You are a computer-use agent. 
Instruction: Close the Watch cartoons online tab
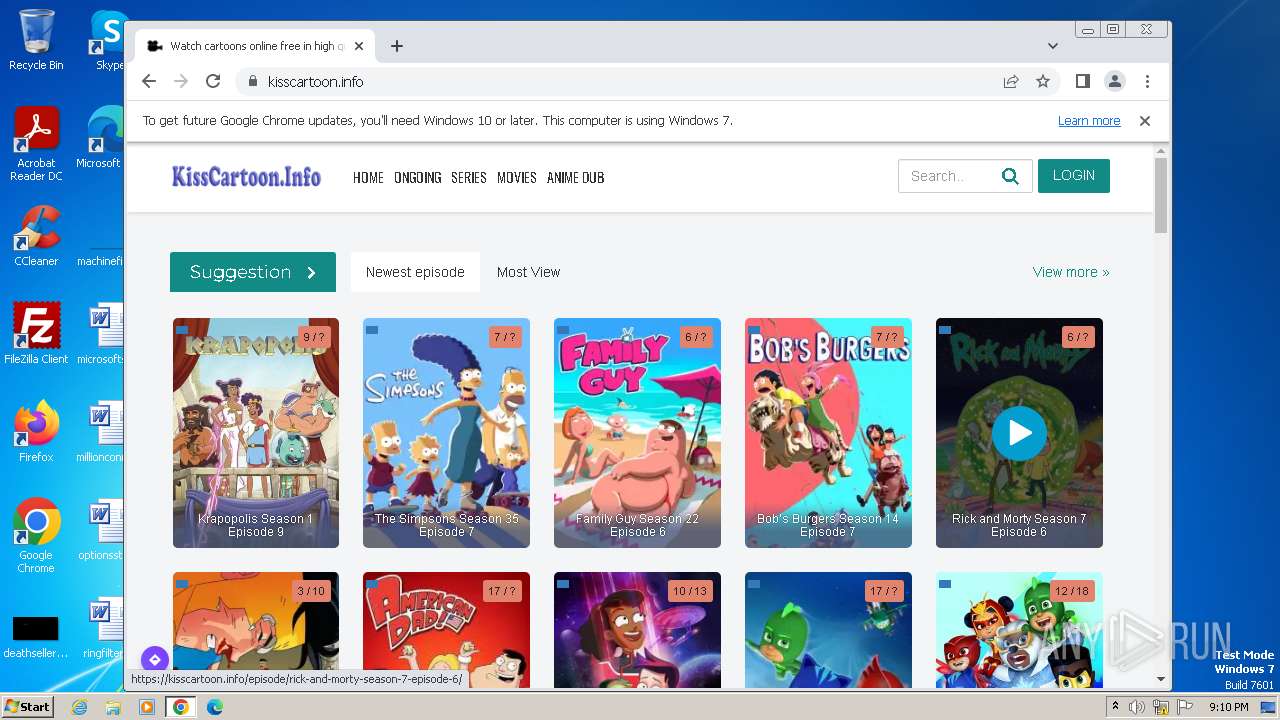click(359, 46)
